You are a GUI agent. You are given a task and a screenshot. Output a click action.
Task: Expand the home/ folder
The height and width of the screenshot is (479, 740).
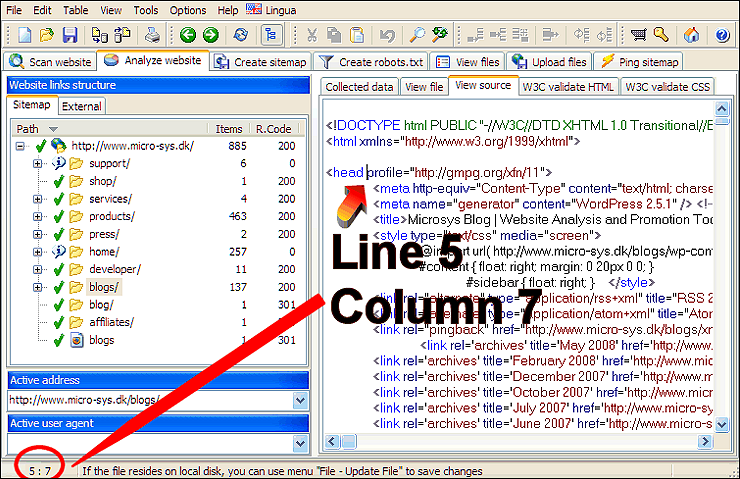click(37, 252)
